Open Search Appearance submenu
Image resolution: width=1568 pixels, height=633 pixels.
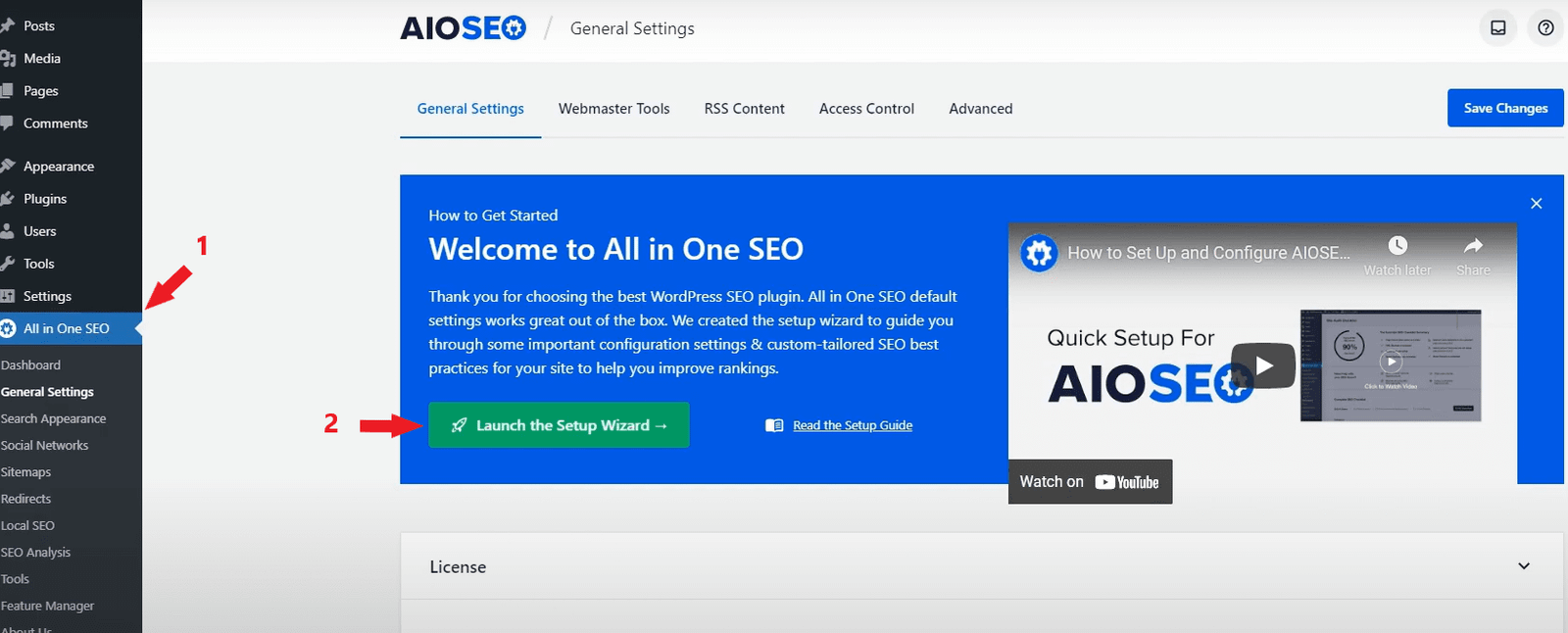click(x=53, y=418)
